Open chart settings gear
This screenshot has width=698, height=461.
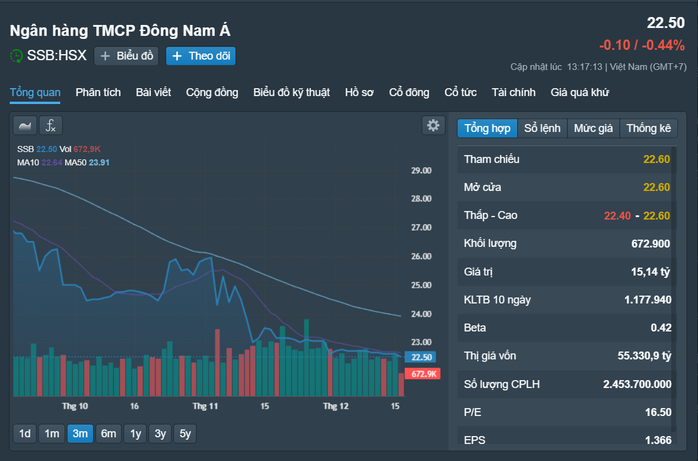click(433, 125)
